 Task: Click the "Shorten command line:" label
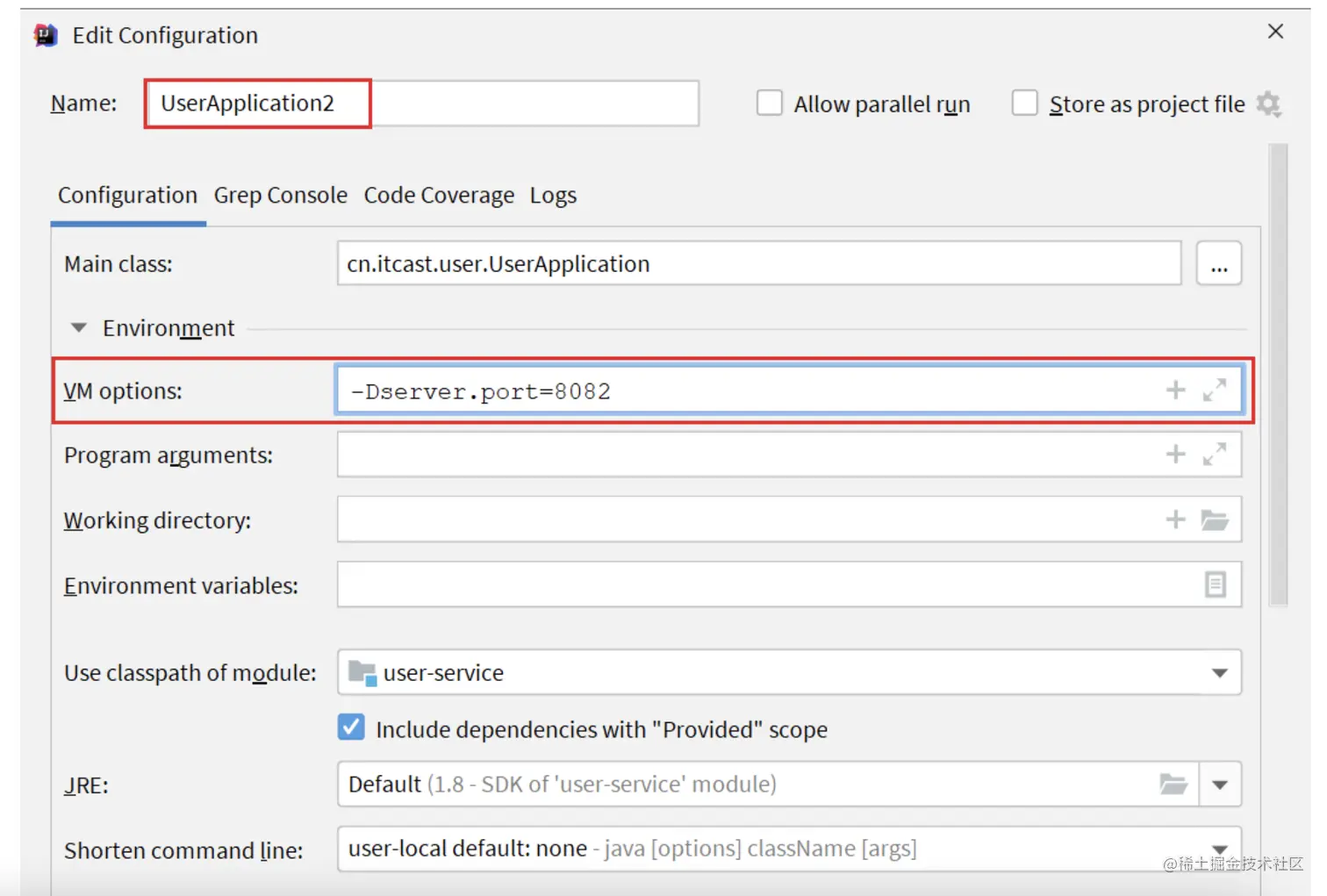[183, 850]
